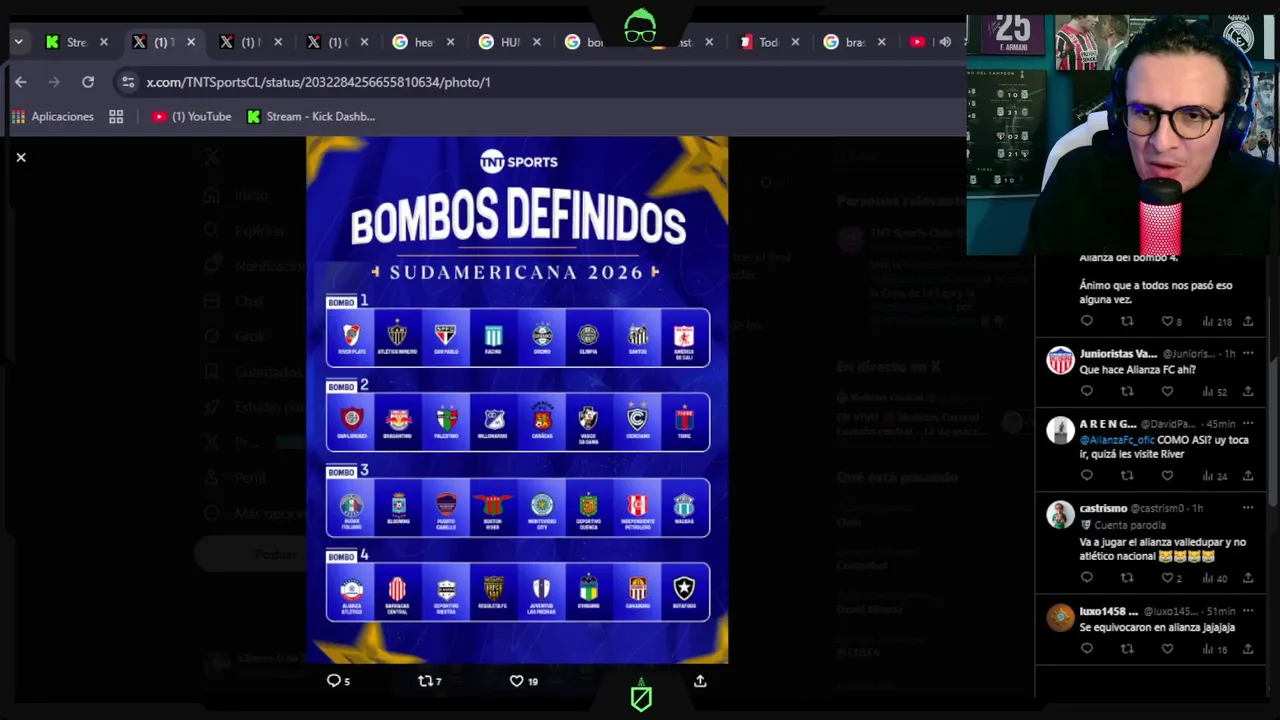Reply to castrismo's alianza valledupar tweet
Screen dimensions: 1280x720
1087,577
